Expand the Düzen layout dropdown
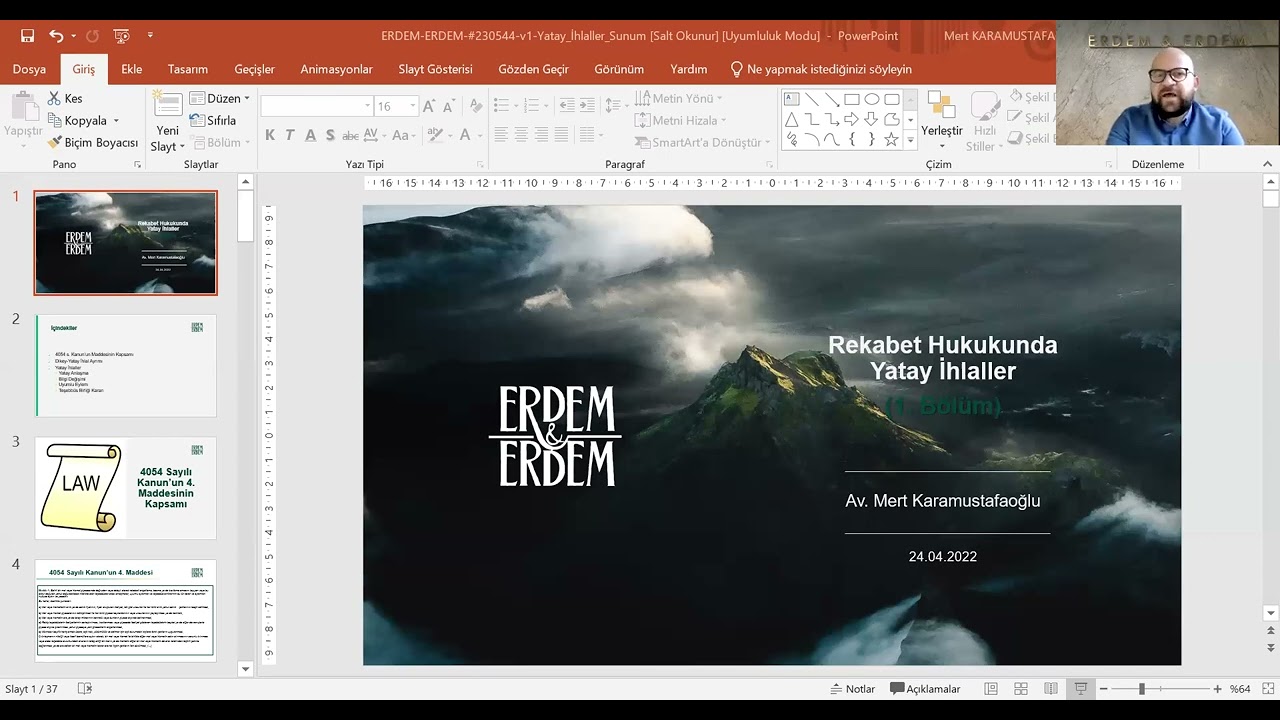 coord(220,98)
